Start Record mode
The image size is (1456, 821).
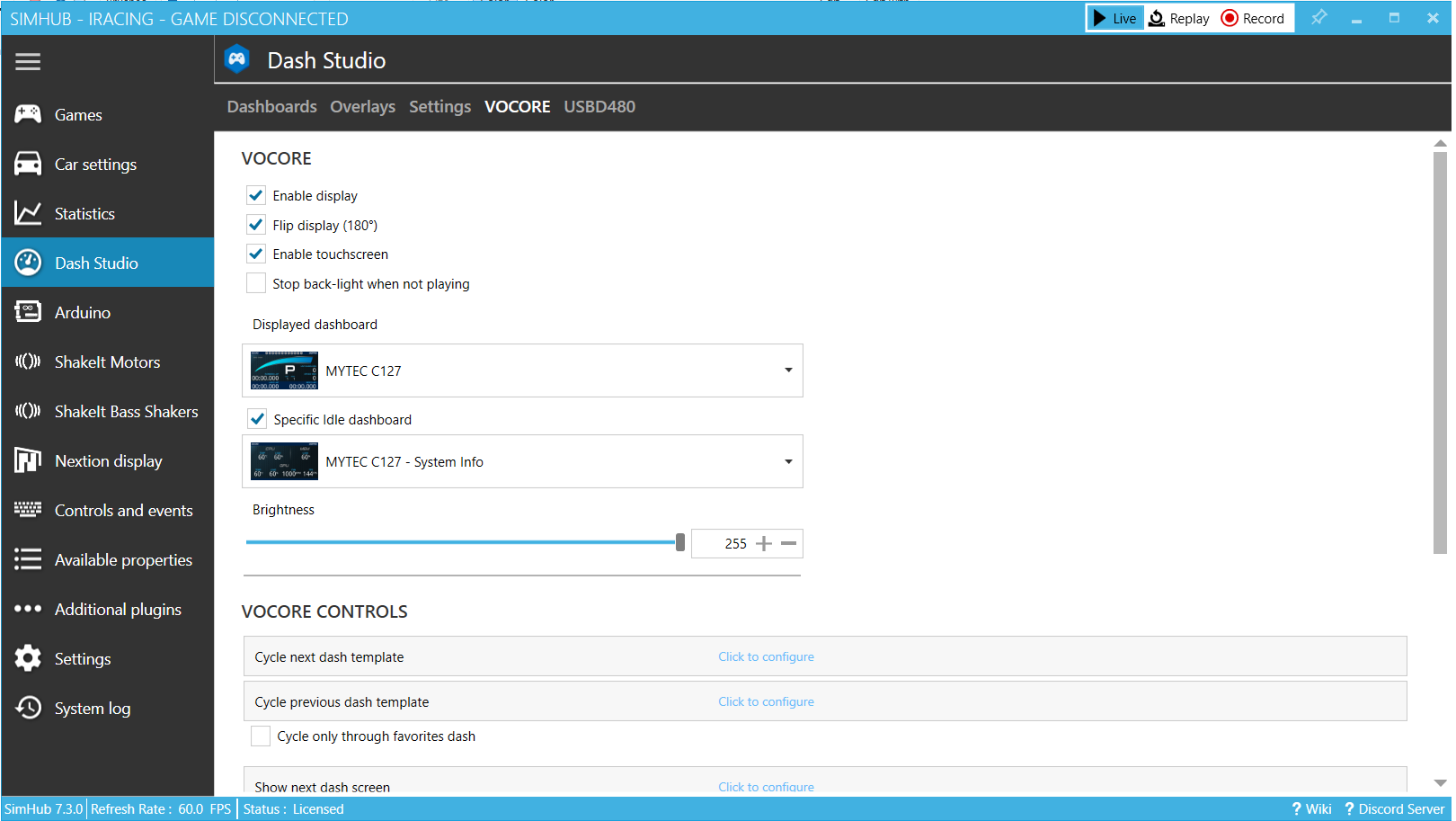1253,18
